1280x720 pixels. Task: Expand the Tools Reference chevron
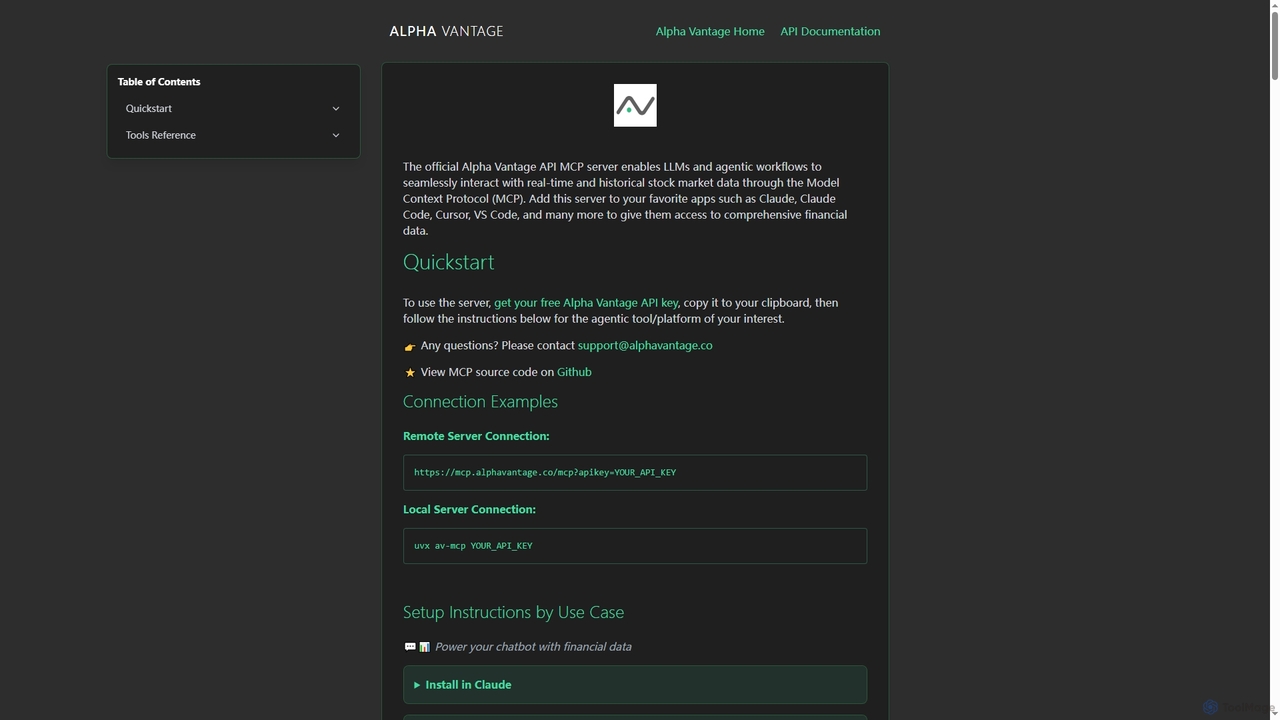point(336,135)
